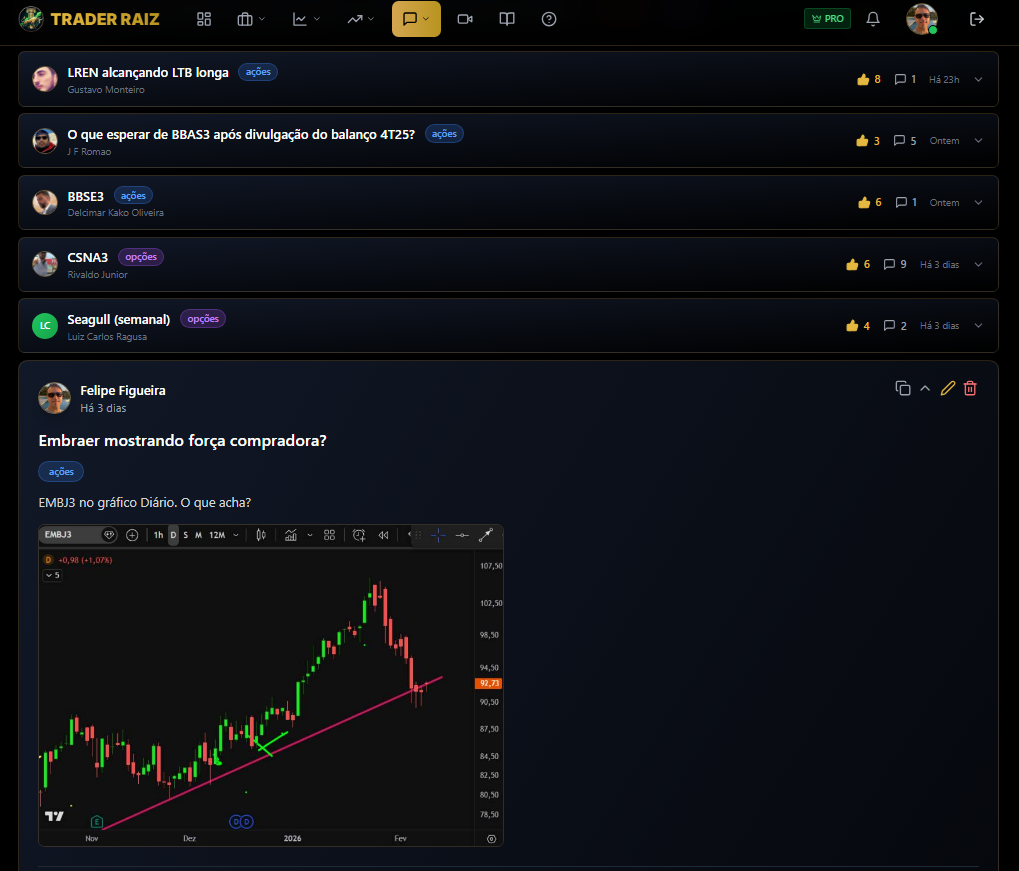The height and width of the screenshot is (871, 1019).
Task: Click the PRO badge button
Action: 827,19
